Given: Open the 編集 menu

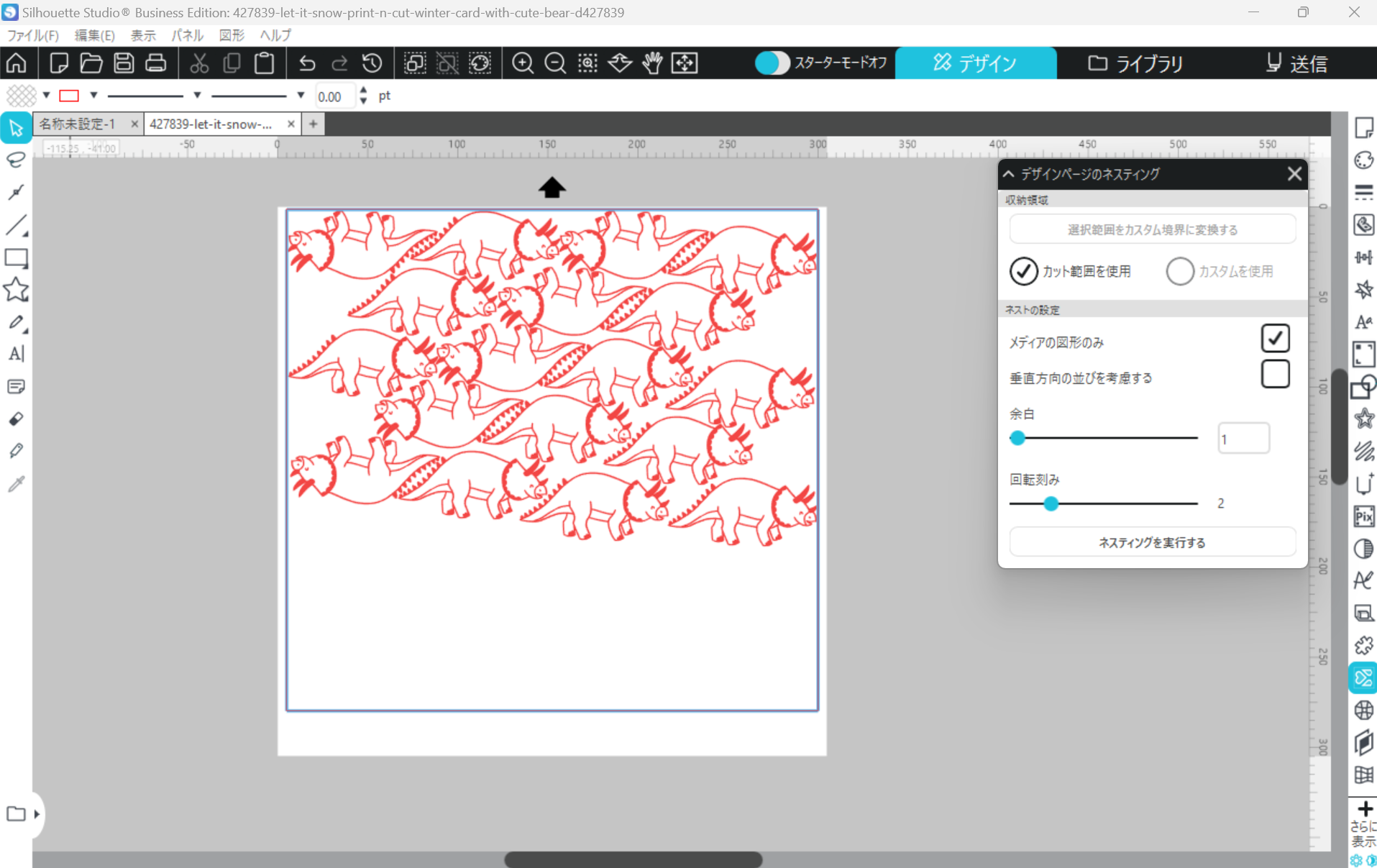Looking at the screenshot, I should point(94,35).
